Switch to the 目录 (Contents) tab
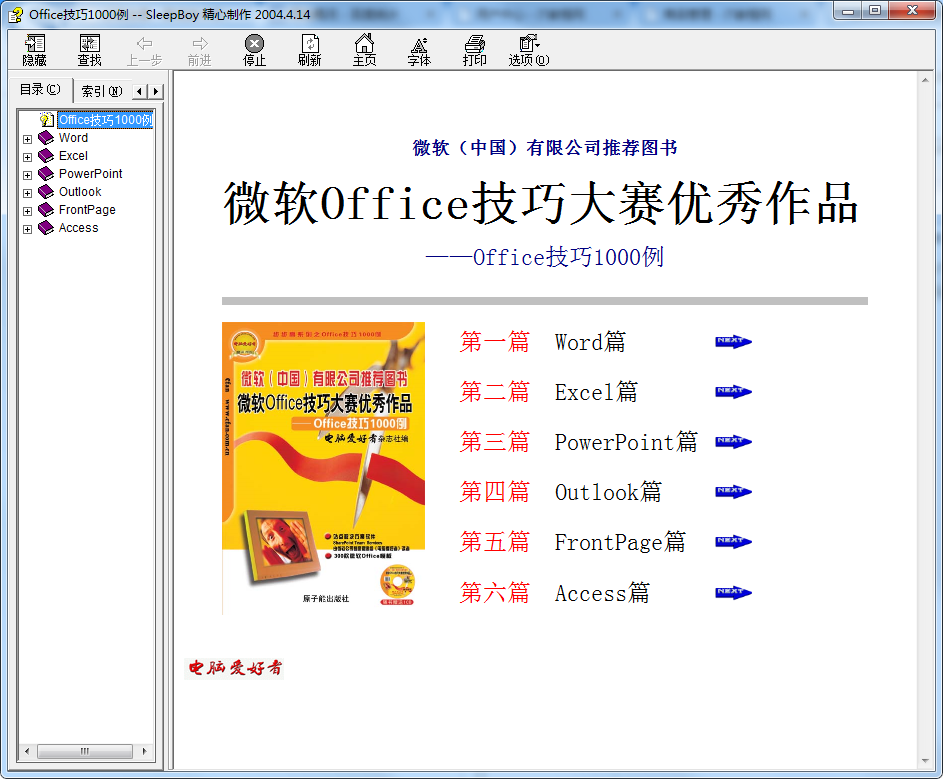943x779 pixels. (x=39, y=89)
